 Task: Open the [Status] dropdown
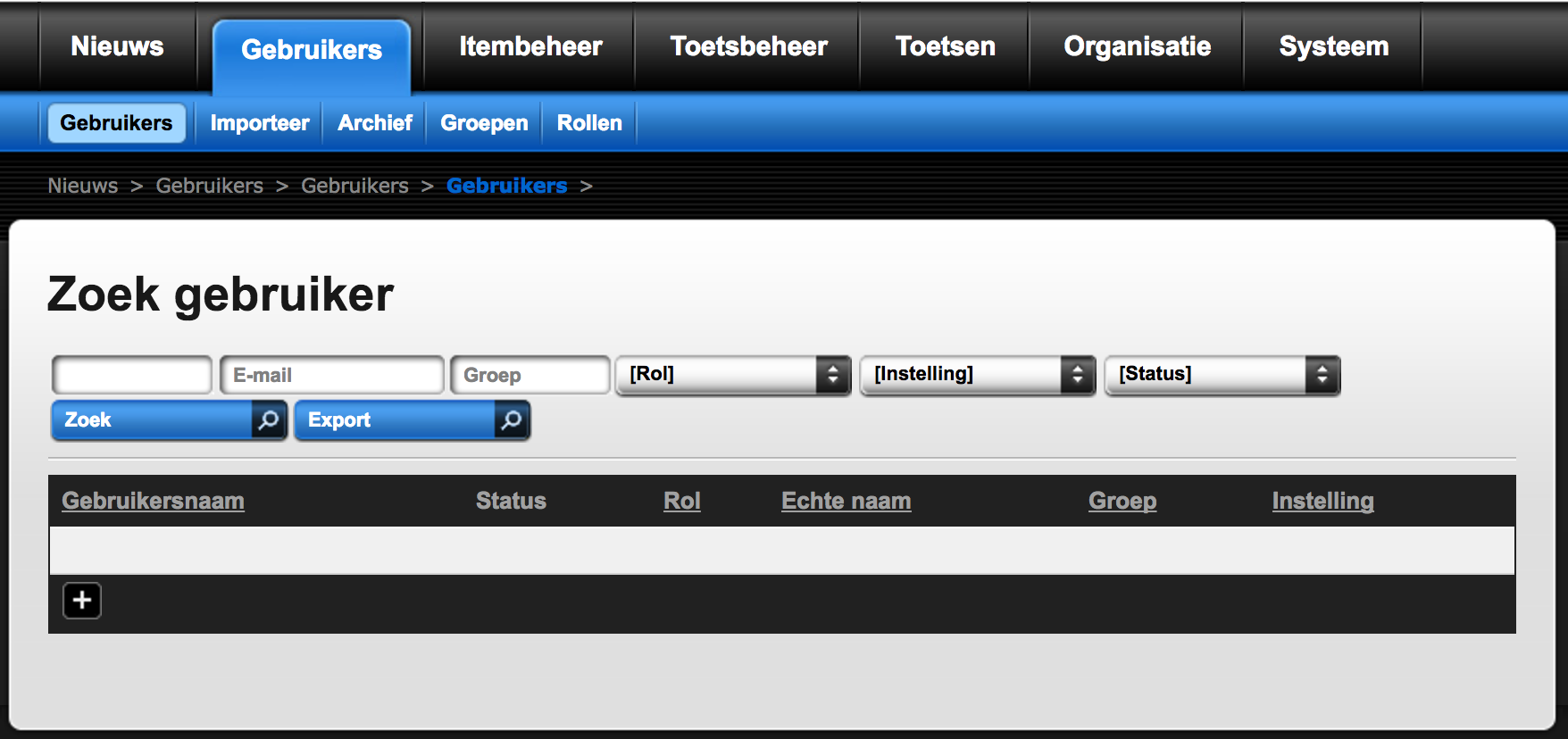(1222, 375)
